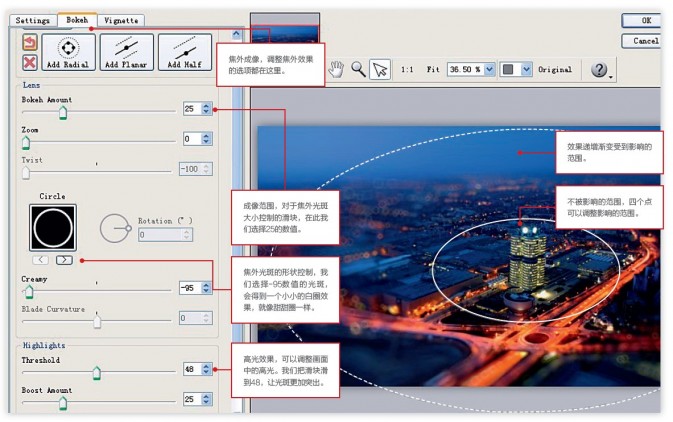Open the 36.50 % zoom dropdown

point(489,69)
